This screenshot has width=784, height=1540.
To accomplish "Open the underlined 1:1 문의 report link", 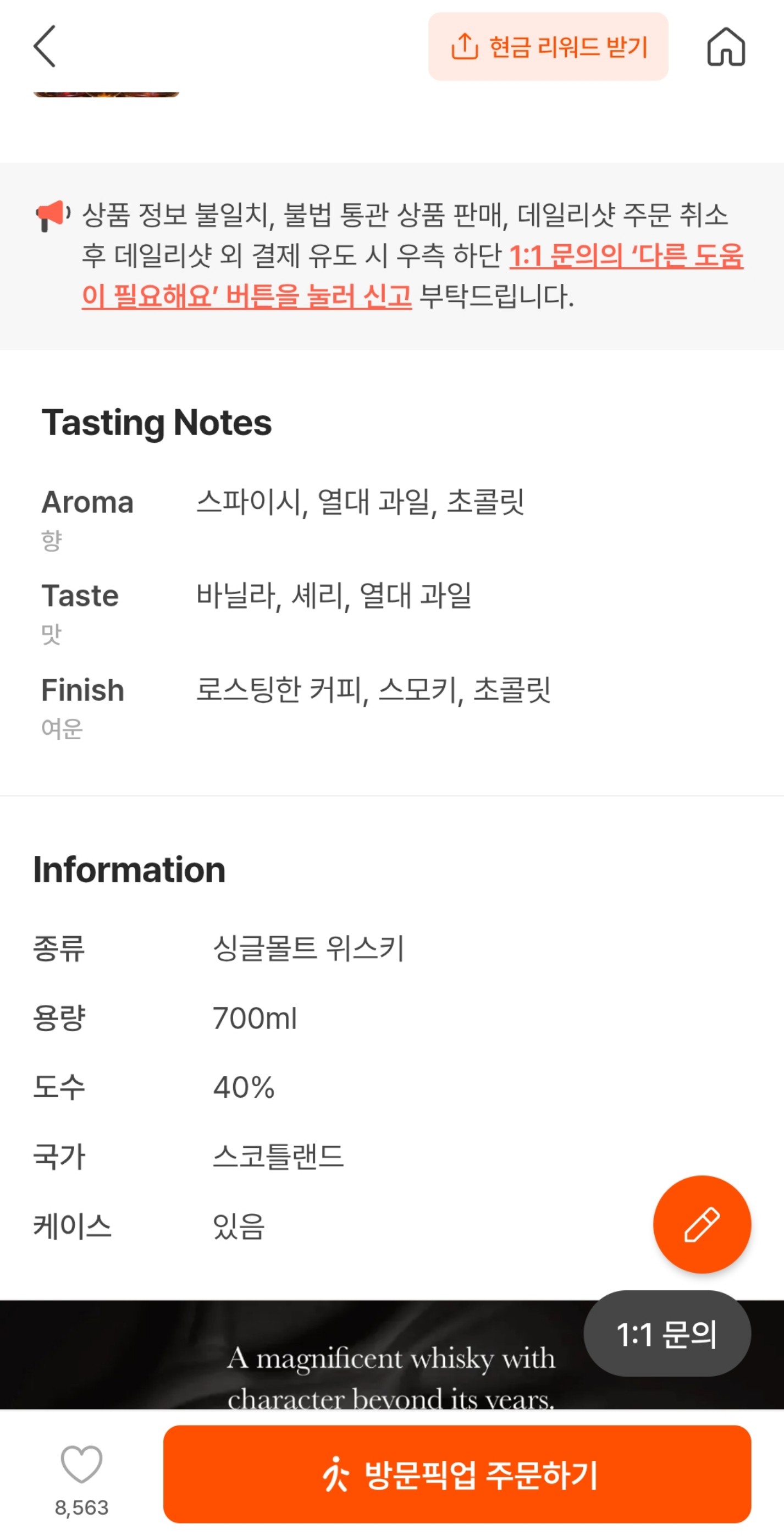I will (x=625, y=256).
